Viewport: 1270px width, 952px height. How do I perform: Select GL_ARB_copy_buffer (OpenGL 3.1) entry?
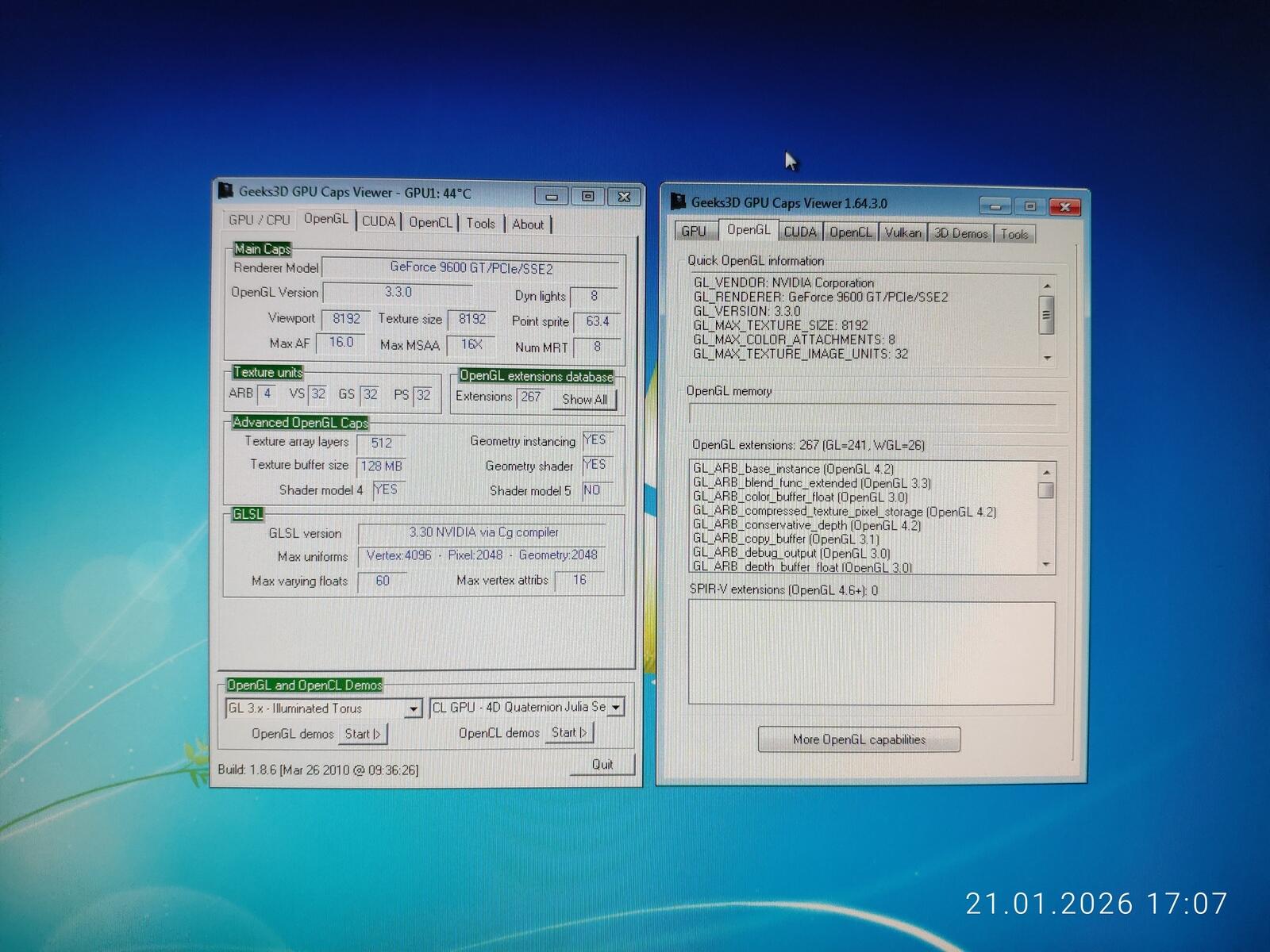(786, 539)
